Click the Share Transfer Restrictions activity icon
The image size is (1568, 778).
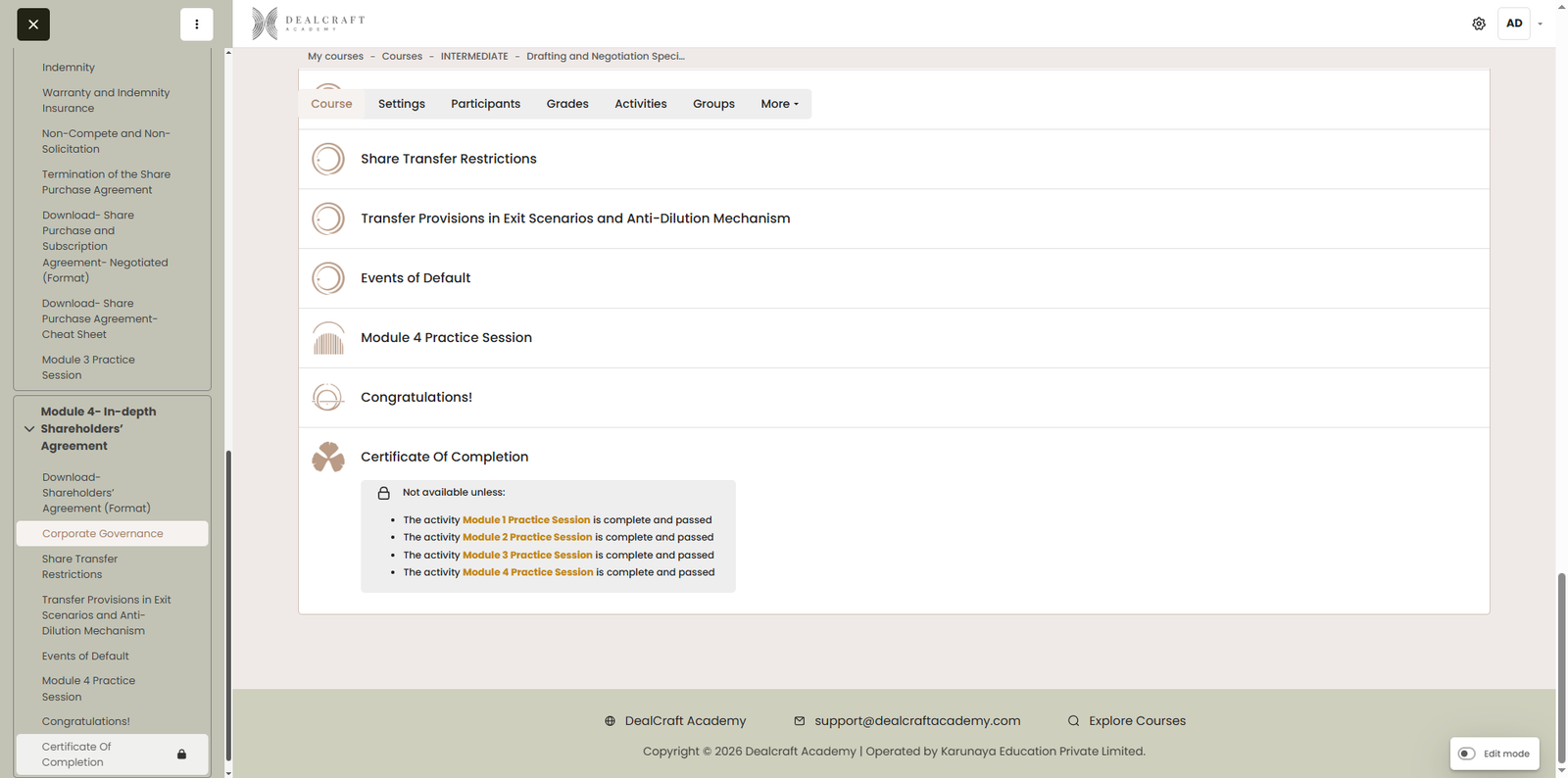(x=328, y=159)
